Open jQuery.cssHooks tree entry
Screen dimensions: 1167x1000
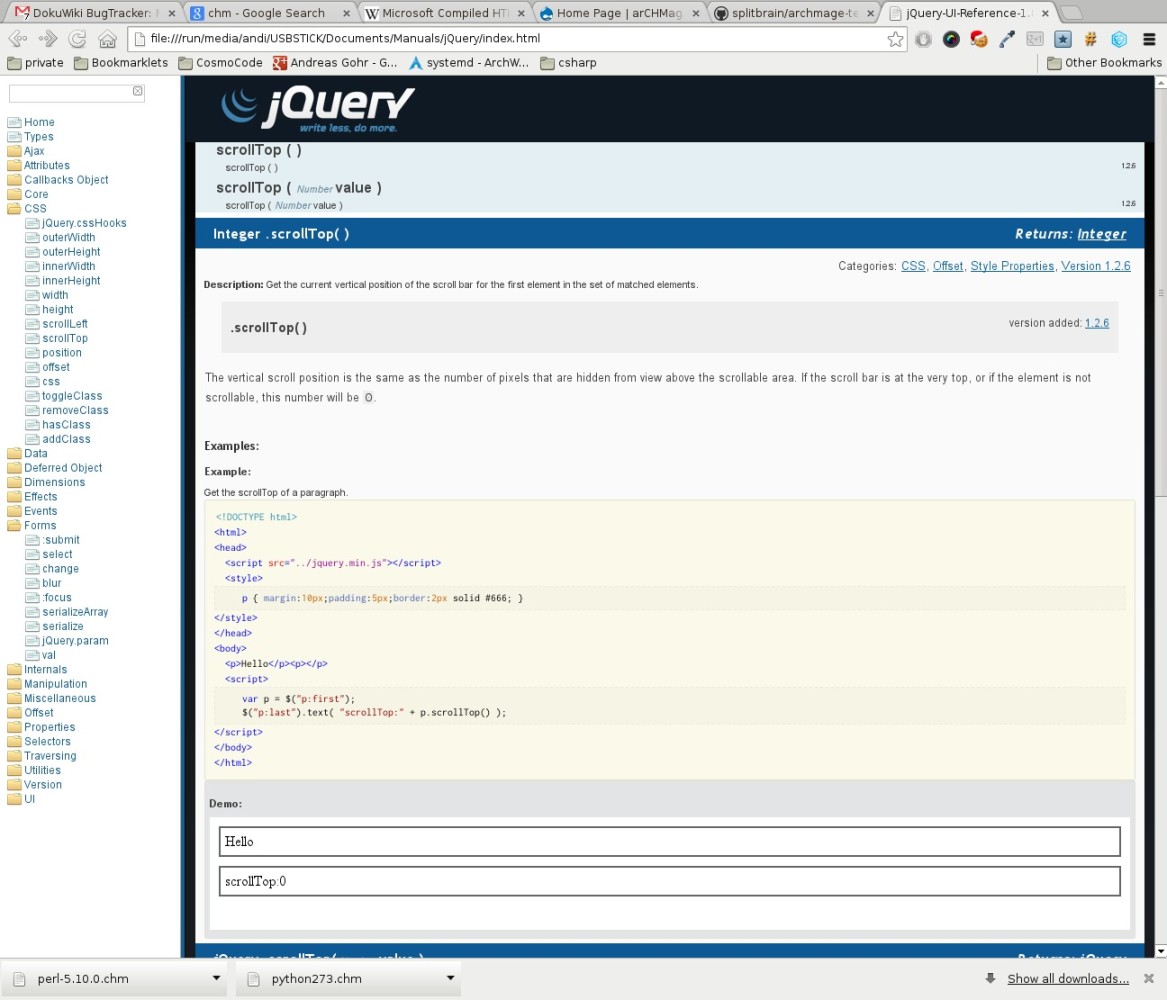(84, 222)
